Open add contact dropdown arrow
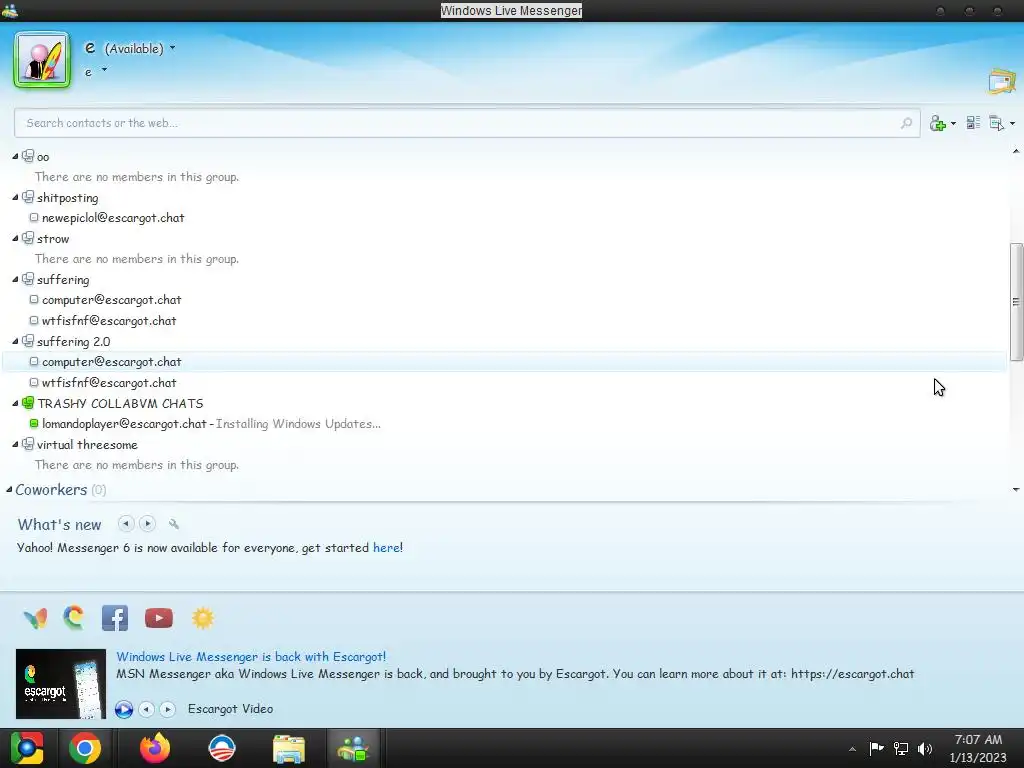1024x768 pixels. [x=953, y=123]
